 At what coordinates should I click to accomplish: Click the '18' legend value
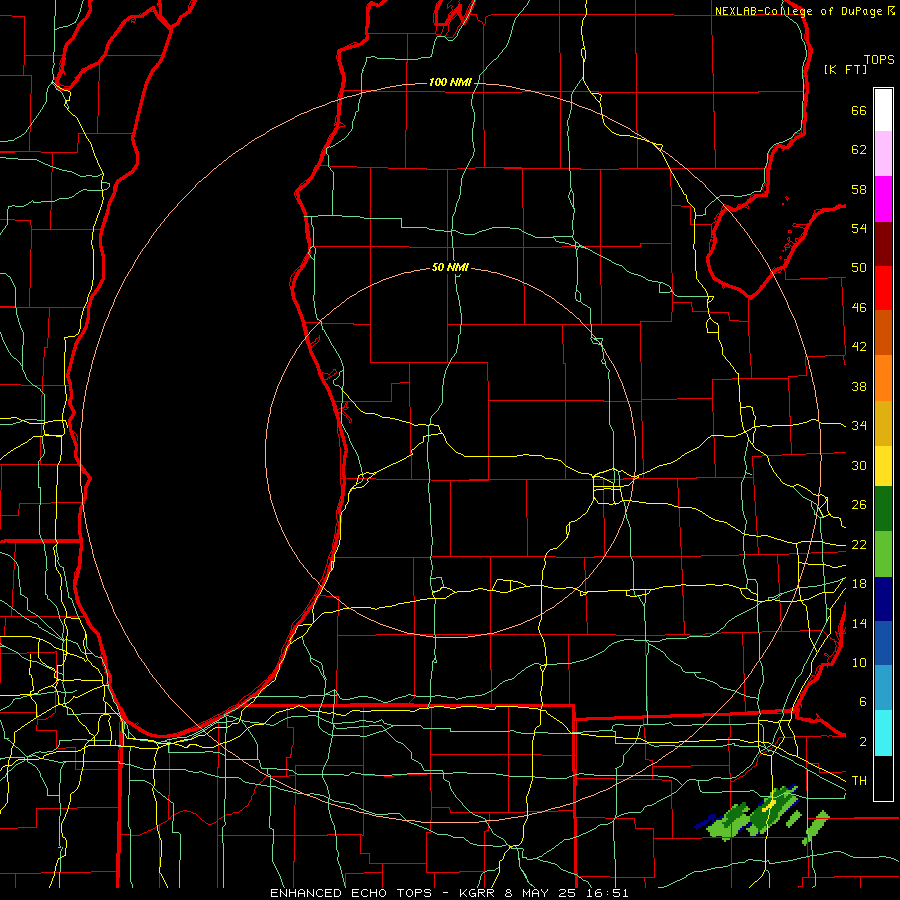[859, 584]
